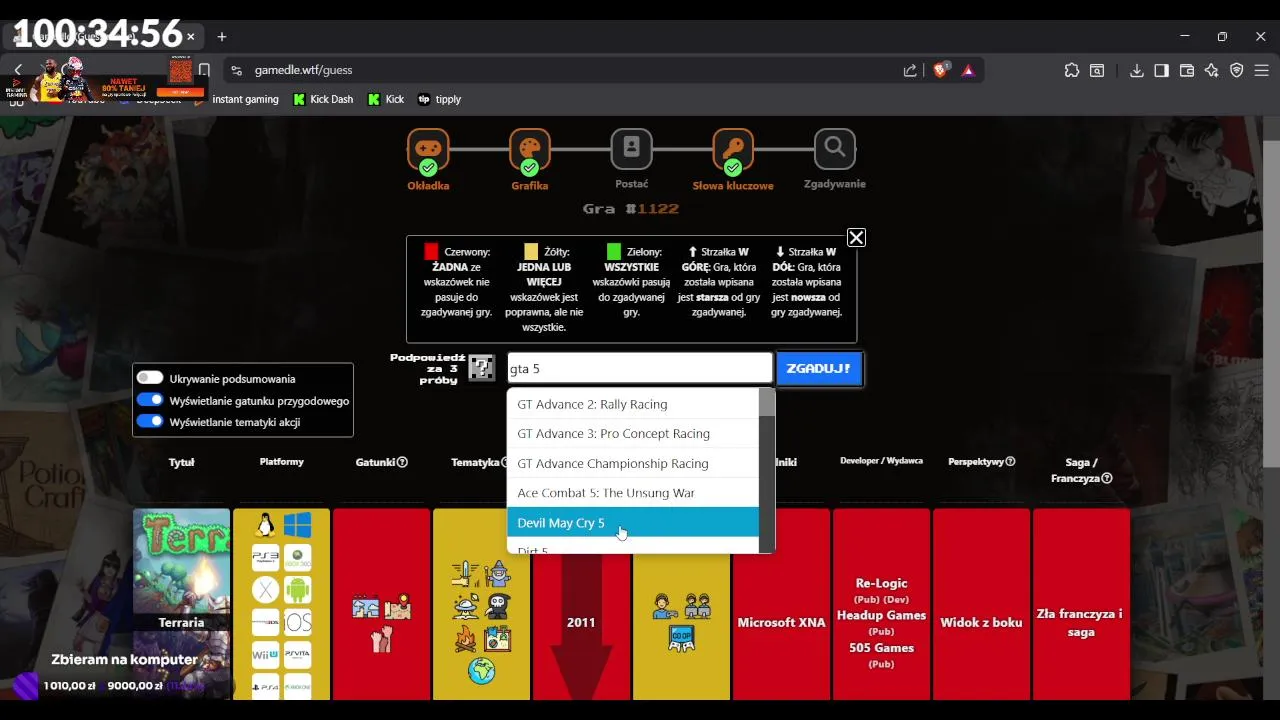The height and width of the screenshot is (720, 1280).
Task: Close the color legend box
Action: click(856, 237)
